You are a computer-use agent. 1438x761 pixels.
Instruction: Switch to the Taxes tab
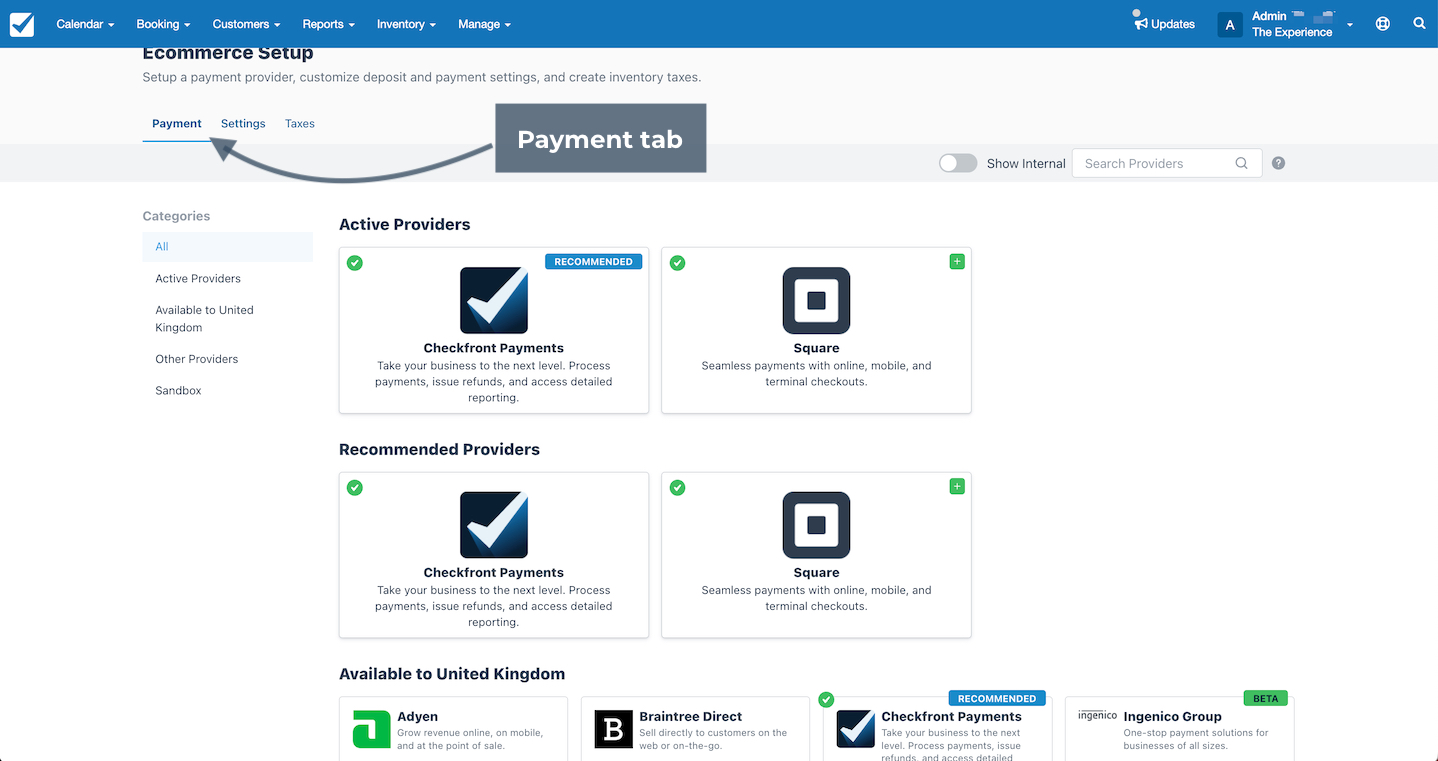[x=300, y=124]
